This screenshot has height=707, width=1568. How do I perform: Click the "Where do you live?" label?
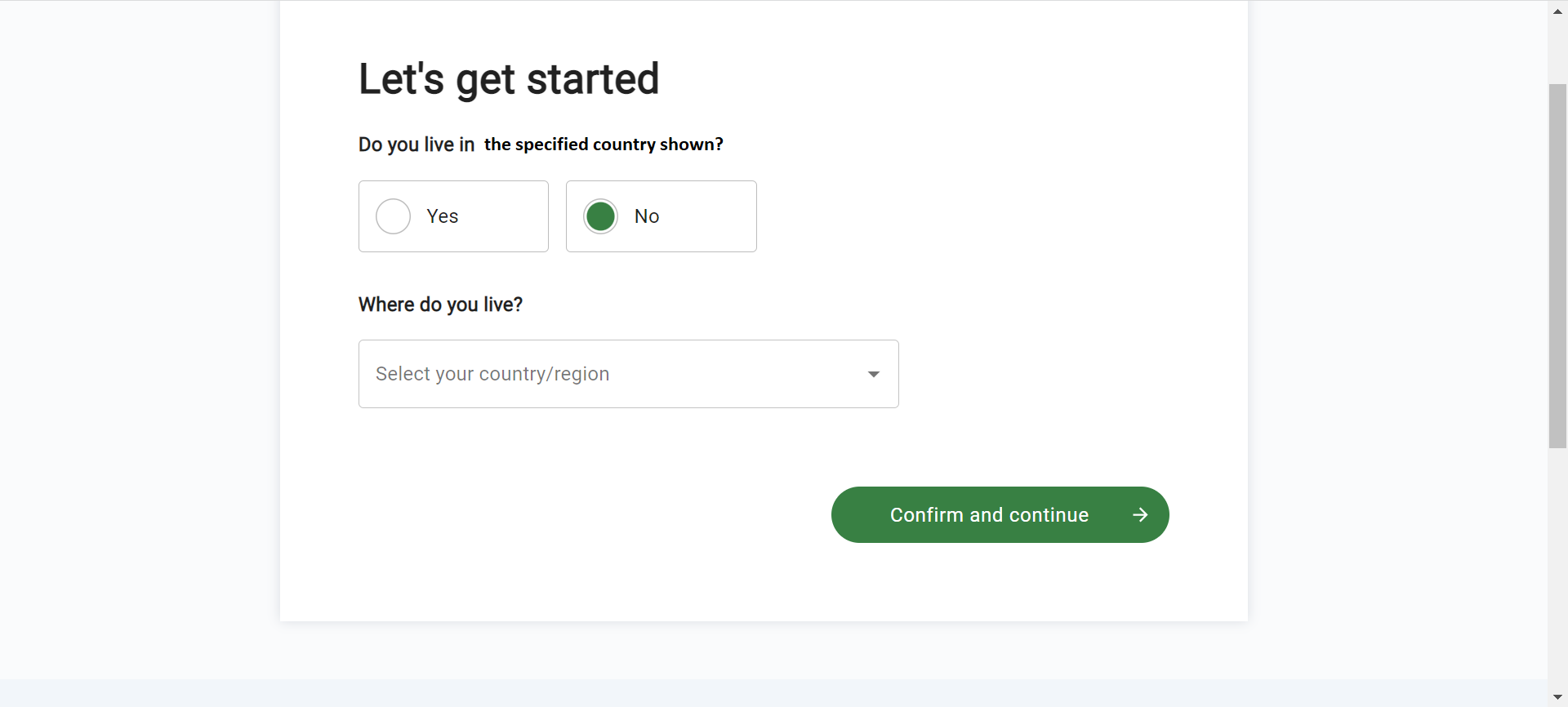(440, 305)
